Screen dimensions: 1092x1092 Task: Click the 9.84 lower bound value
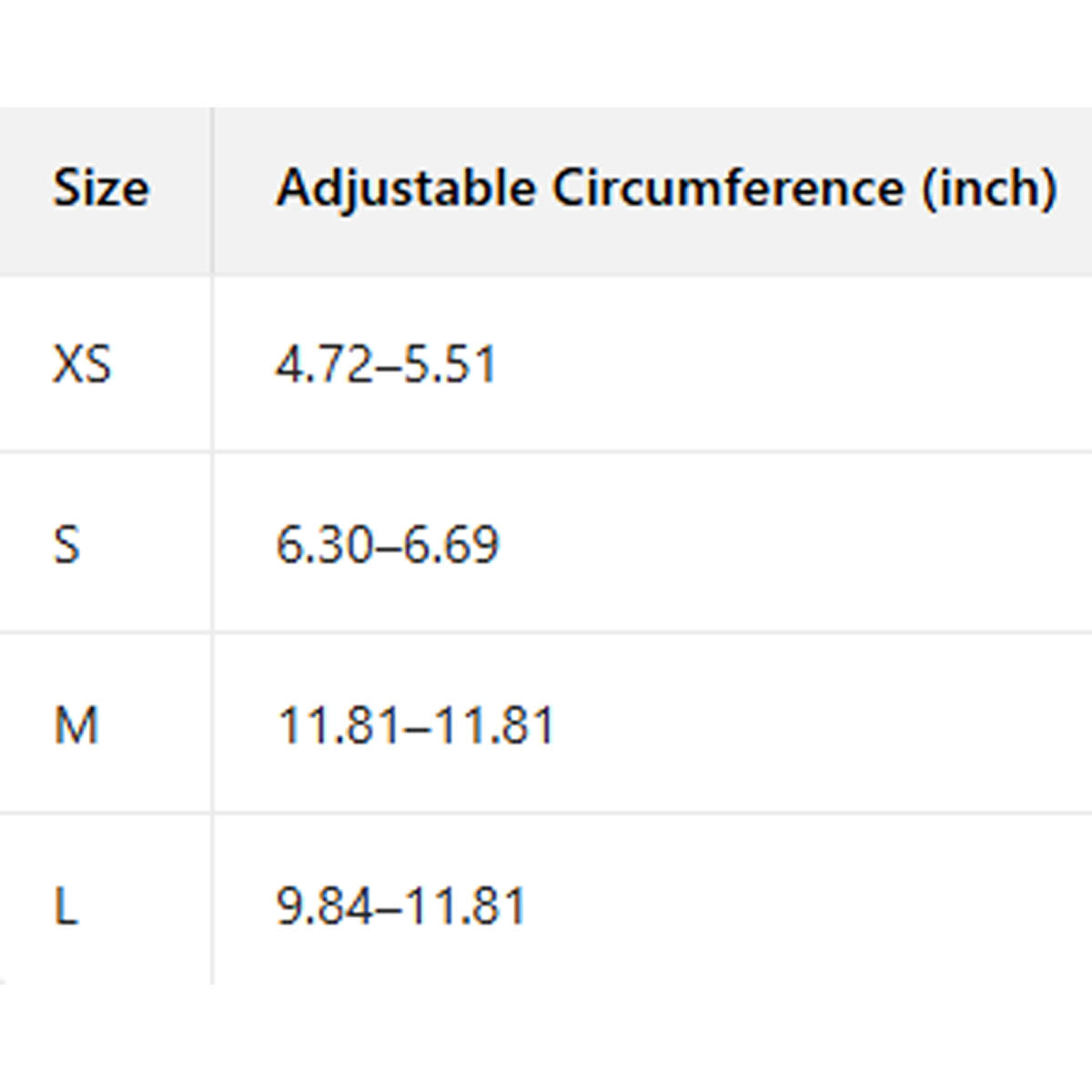(325, 905)
